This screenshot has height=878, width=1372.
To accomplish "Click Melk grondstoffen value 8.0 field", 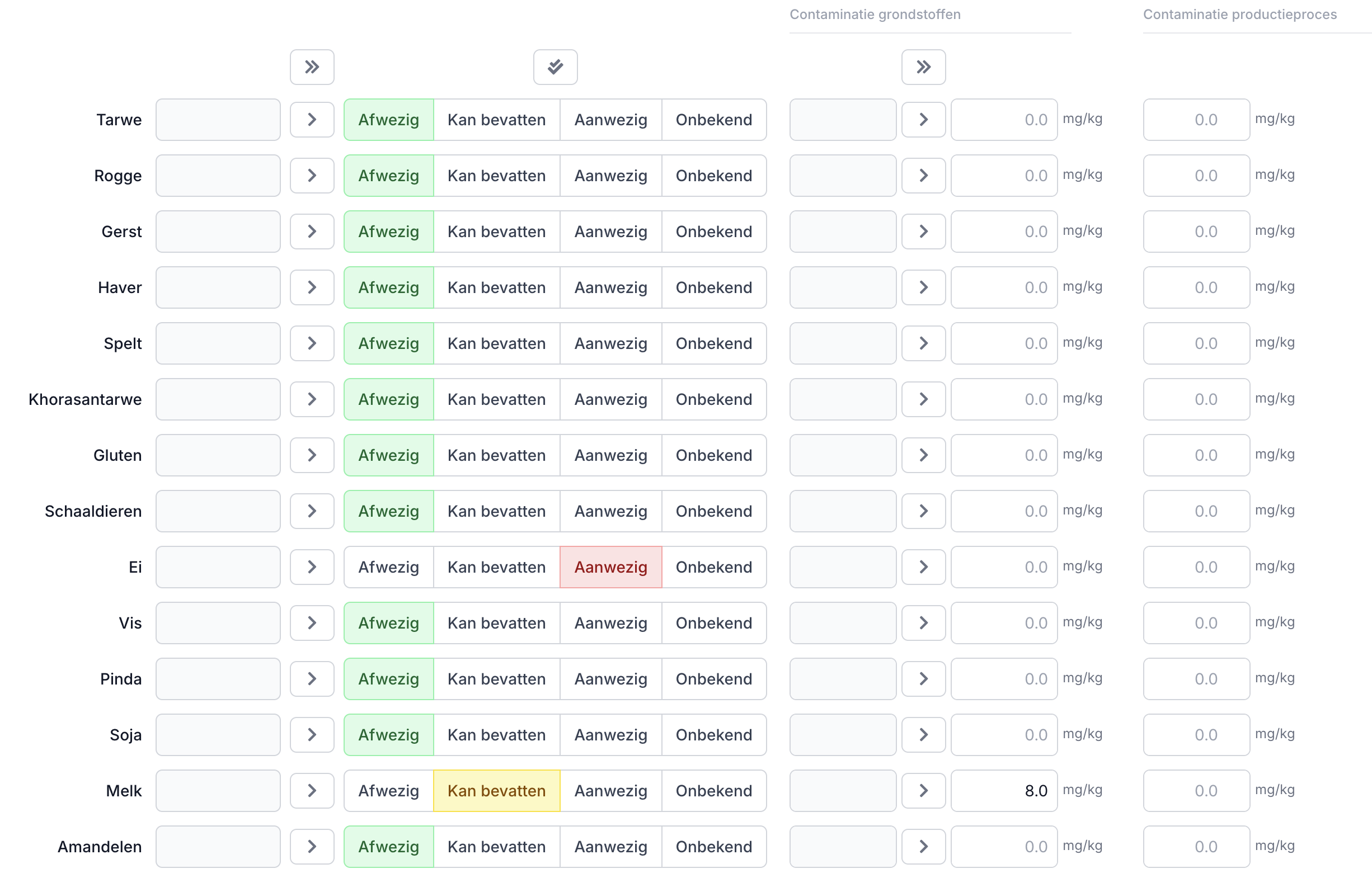I will (1003, 790).
